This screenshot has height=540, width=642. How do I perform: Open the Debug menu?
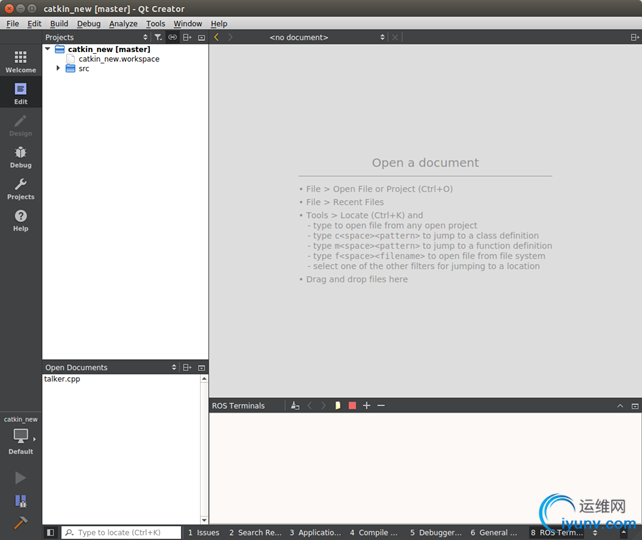point(88,24)
